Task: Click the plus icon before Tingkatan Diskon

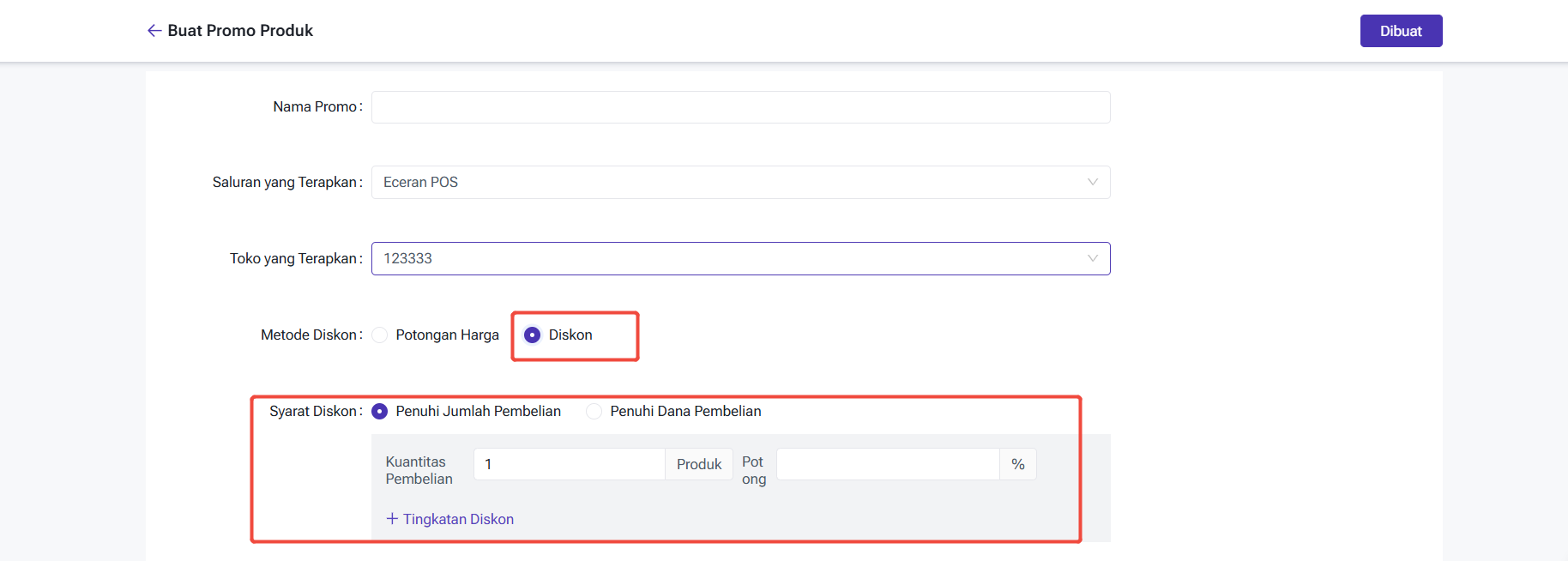Action: click(392, 519)
